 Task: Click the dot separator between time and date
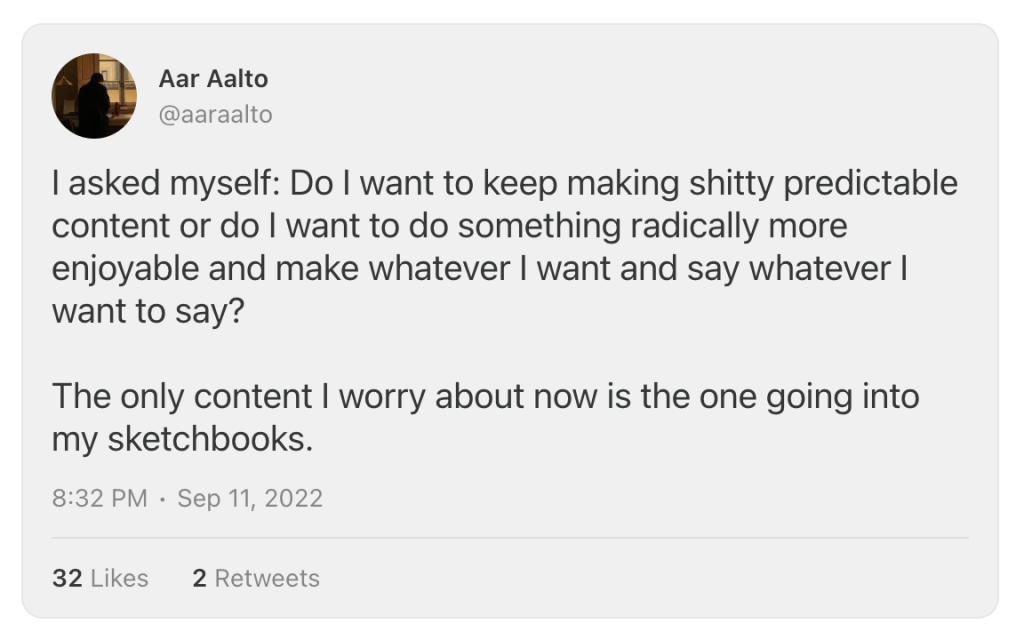pos(162,498)
